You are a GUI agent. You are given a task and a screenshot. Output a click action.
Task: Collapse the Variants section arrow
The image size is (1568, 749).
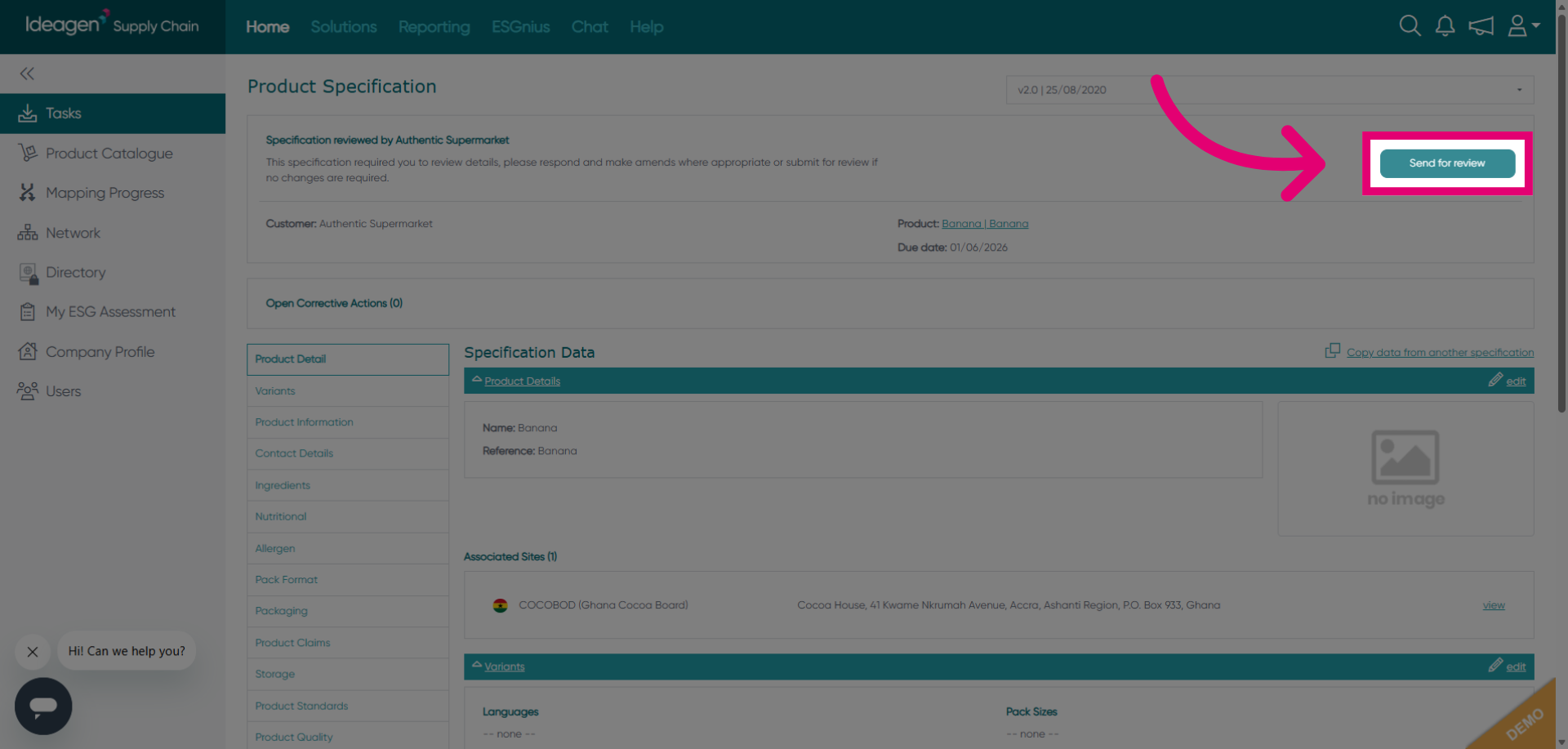(477, 666)
